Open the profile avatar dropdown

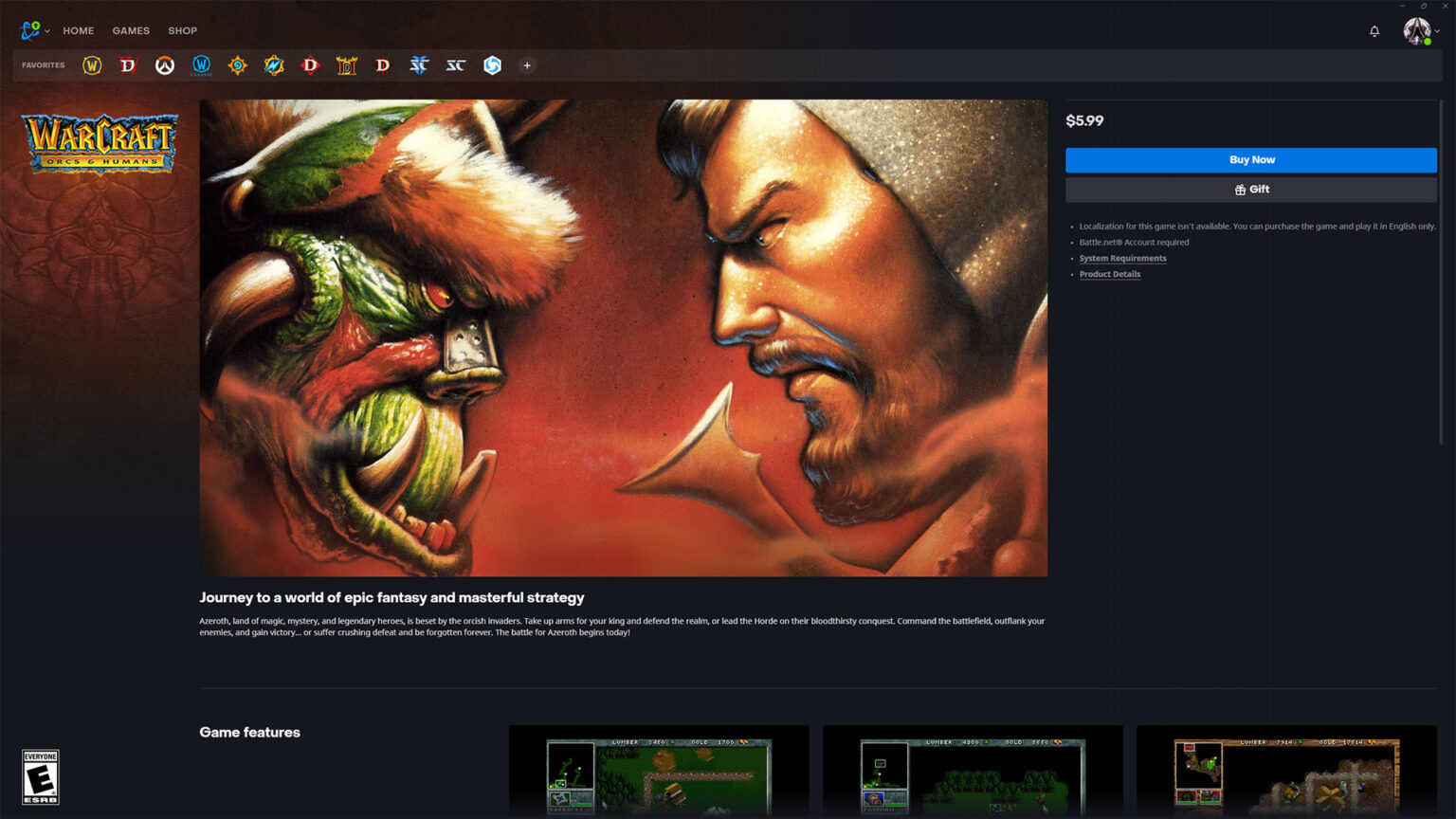point(1420,31)
